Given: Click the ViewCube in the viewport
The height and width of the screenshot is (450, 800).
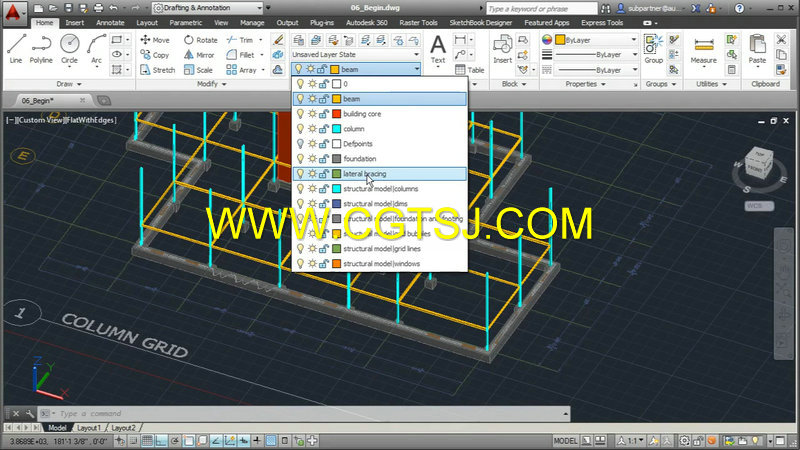Looking at the screenshot, I should coord(759,163).
